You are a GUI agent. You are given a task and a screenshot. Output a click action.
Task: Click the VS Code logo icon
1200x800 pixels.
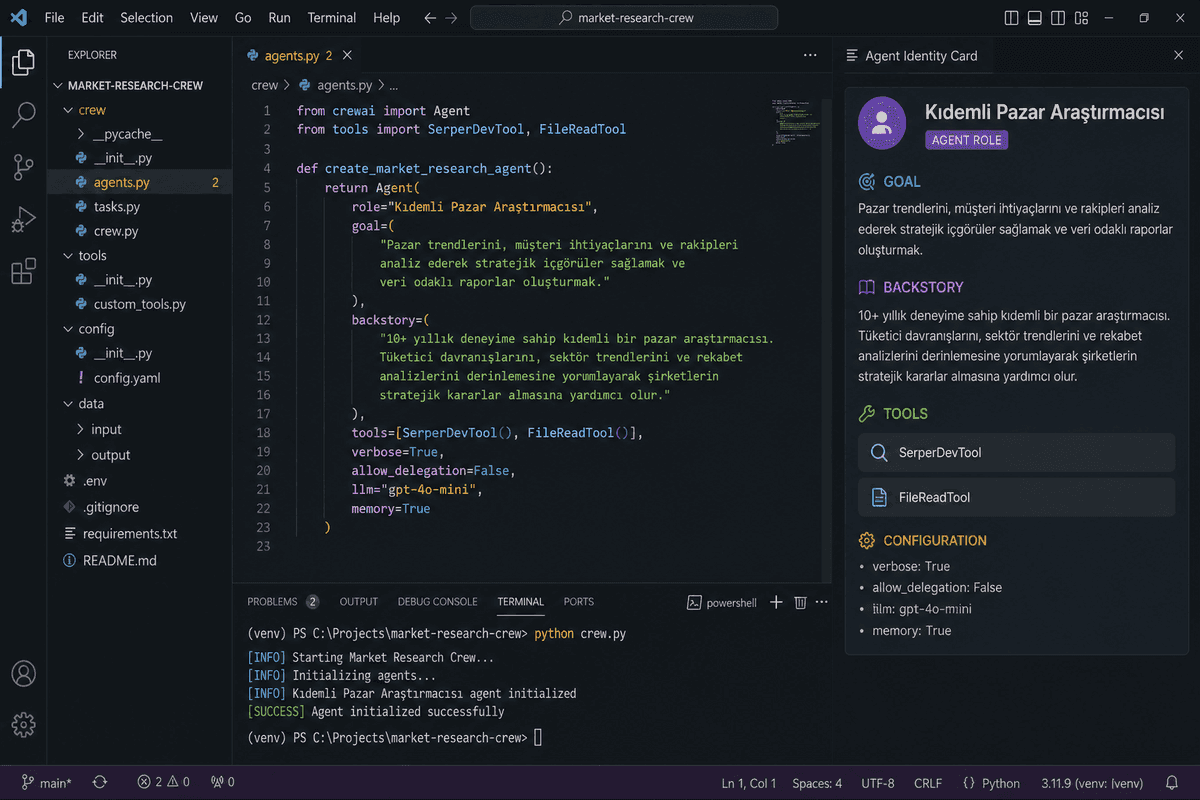20,17
